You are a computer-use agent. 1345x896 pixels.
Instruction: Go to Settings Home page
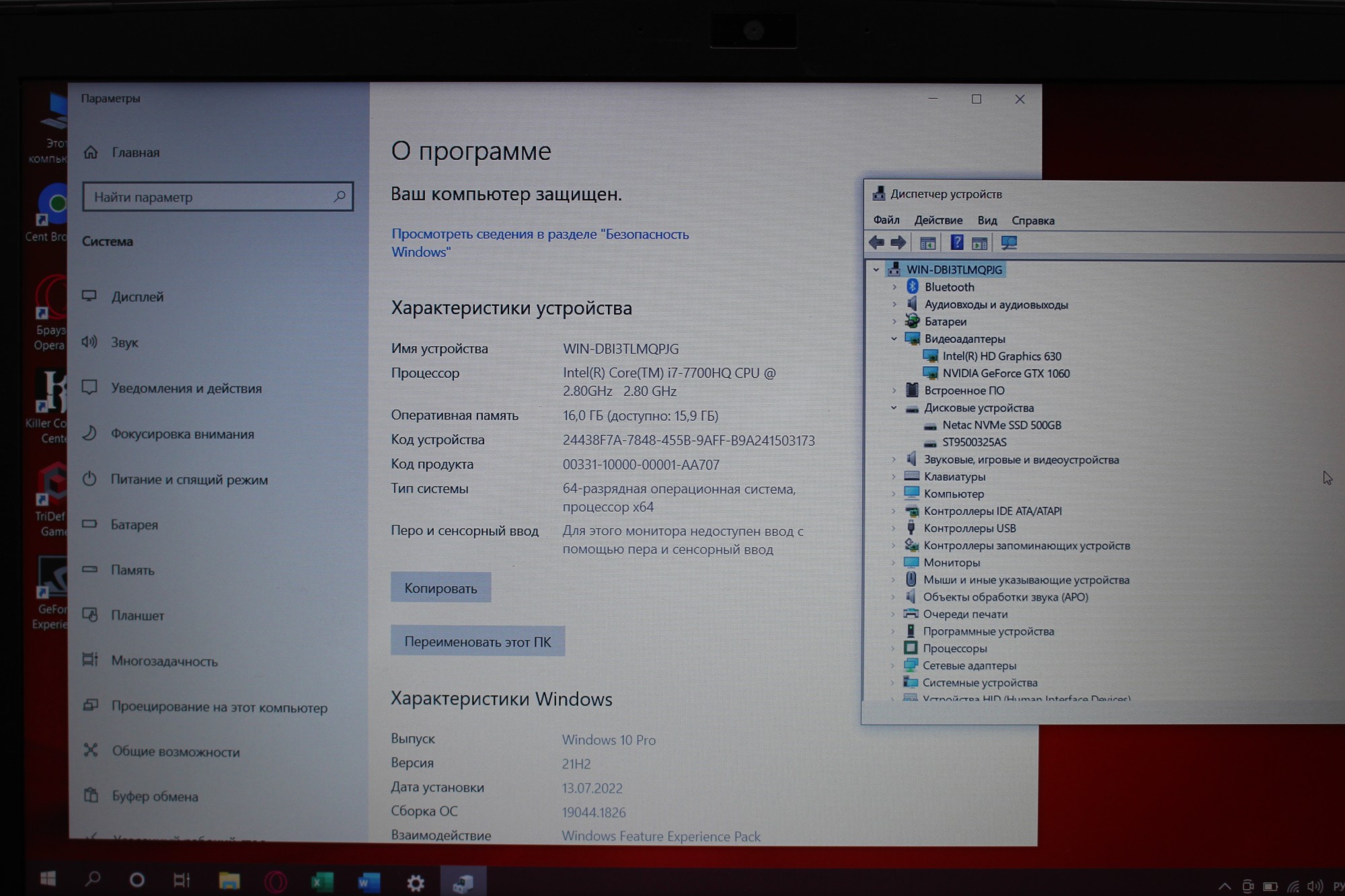135,153
